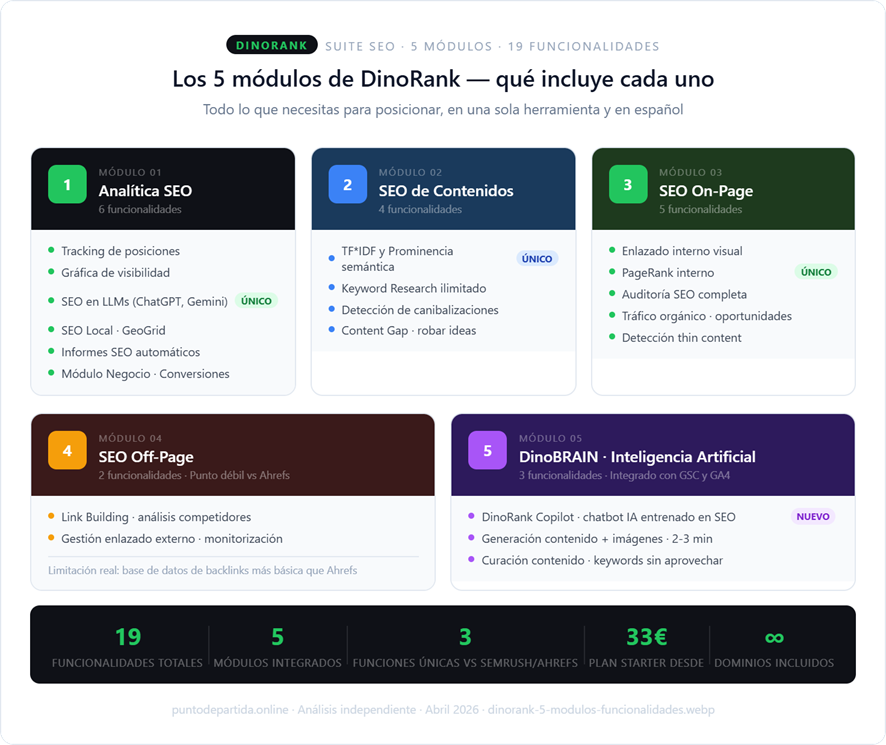The image size is (886, 745).
Task: Click the 19 funcionalidades totales stat
Action: (x=127, y=646)
